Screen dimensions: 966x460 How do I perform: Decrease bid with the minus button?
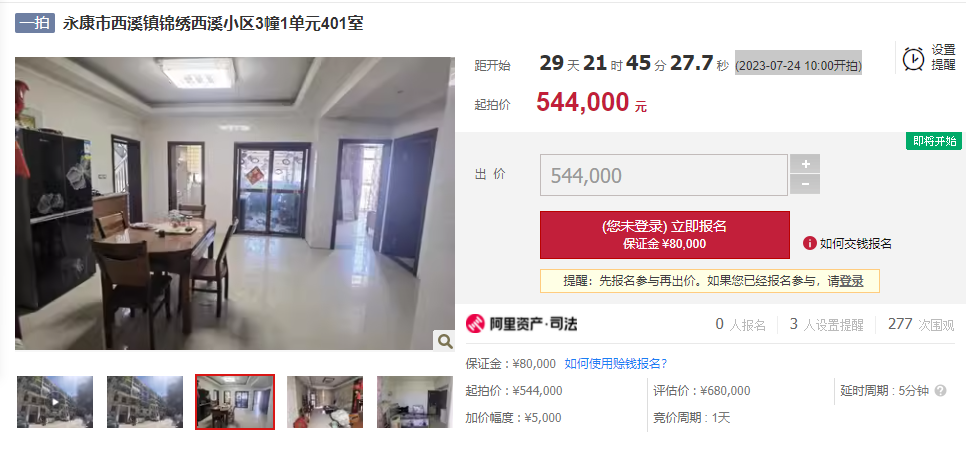click(x=805, y=184)
